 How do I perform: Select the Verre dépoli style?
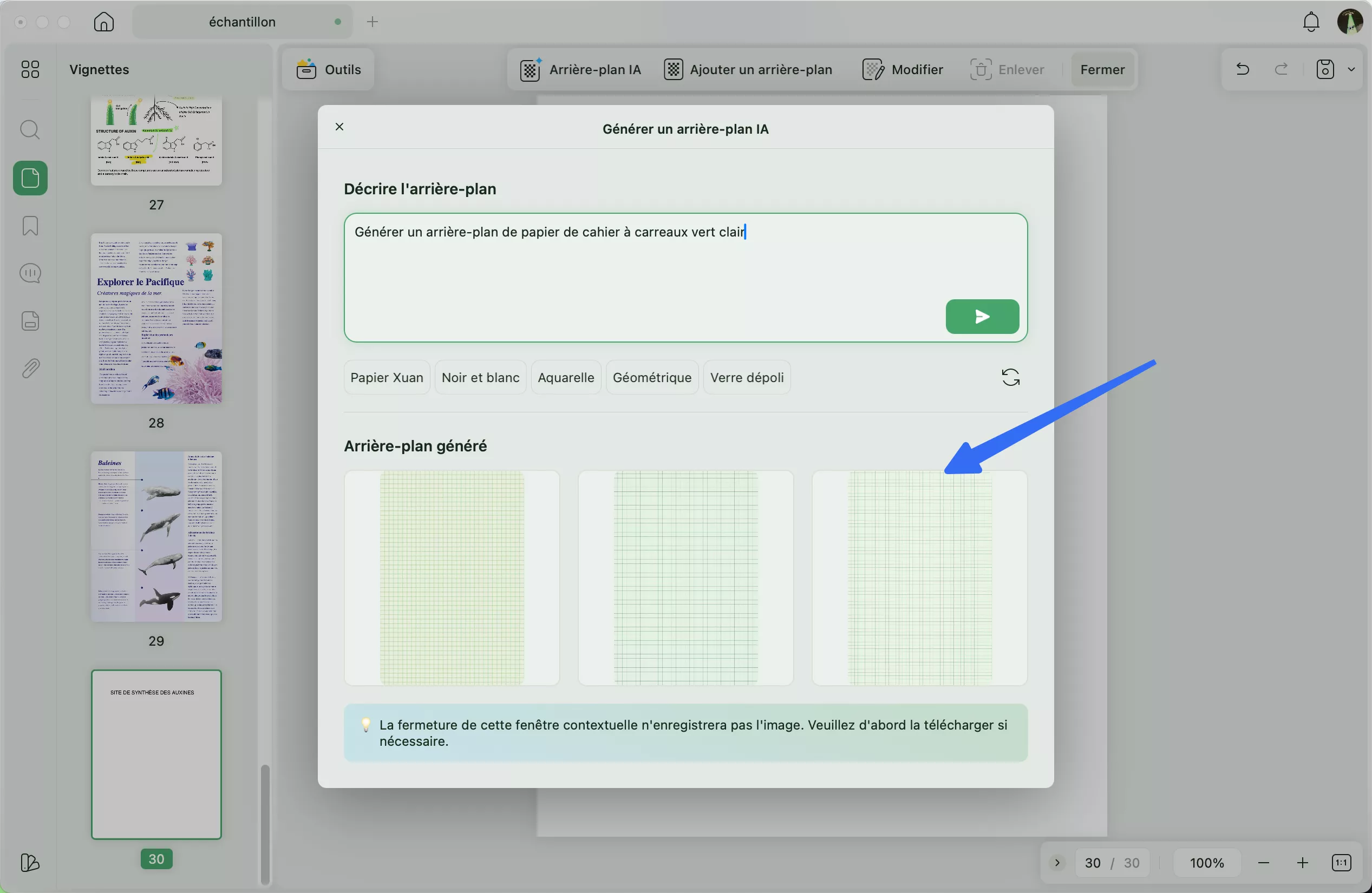747,377
